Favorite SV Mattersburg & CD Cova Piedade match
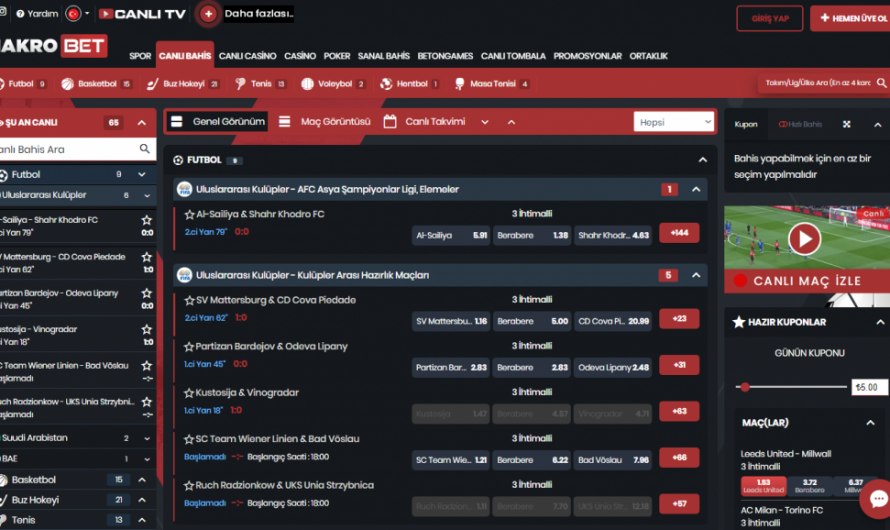The height and width of the screenshot is (530, 890). click(x=189, y=300)
